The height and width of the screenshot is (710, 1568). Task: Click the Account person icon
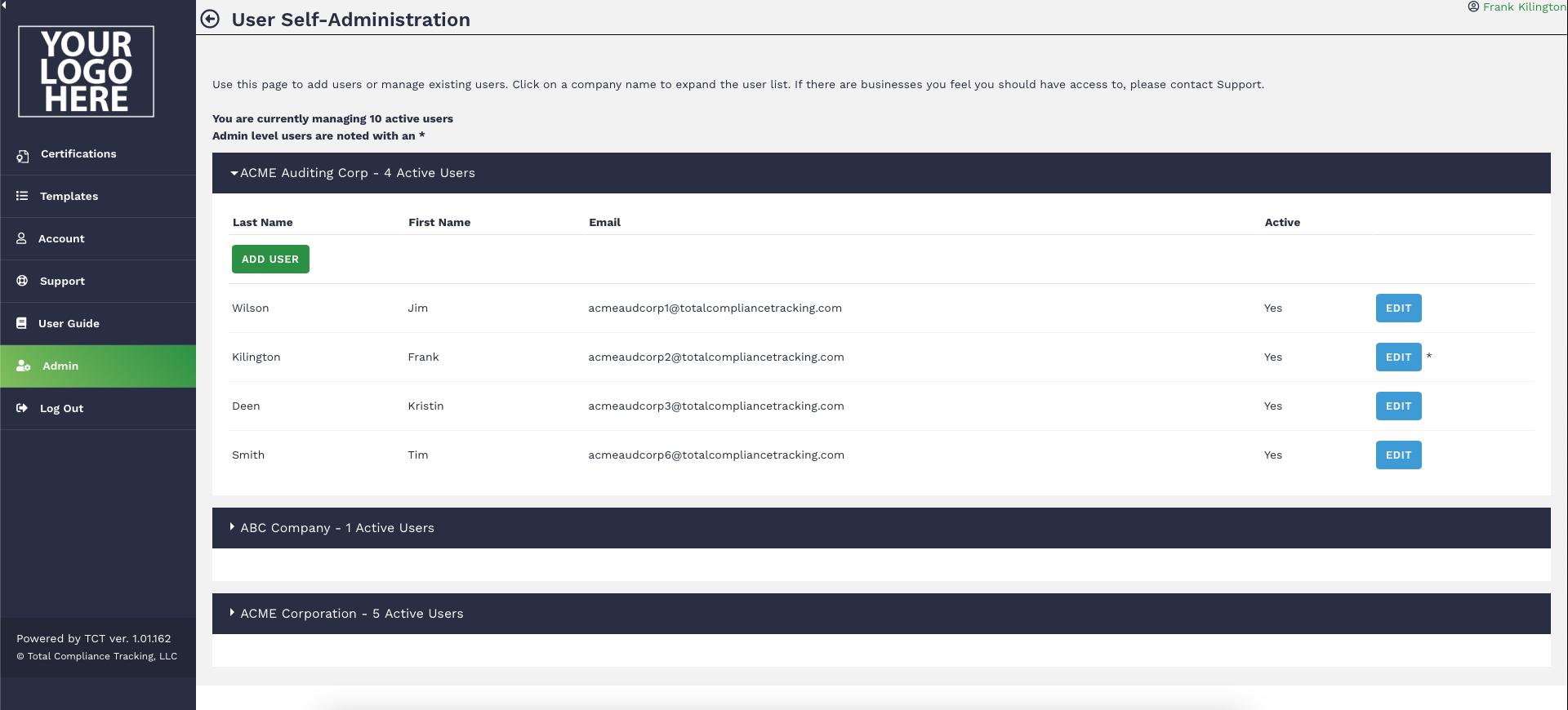[21, 238]
